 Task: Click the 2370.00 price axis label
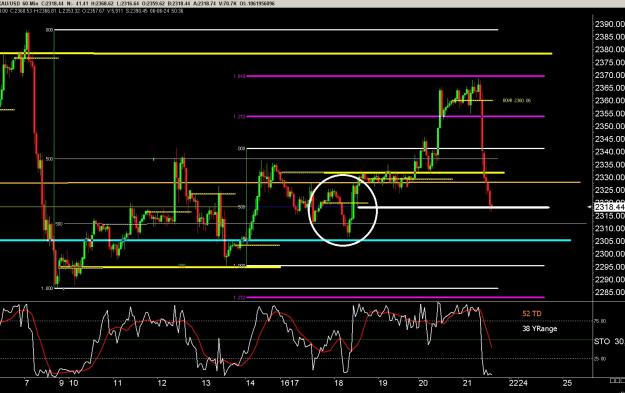click(x=609, y=75)
